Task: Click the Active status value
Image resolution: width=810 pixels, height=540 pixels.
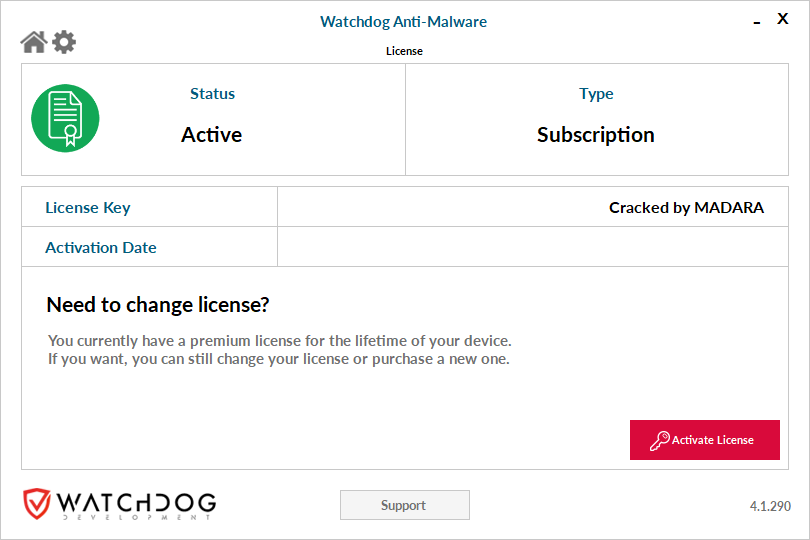Action: pos(211,135)
